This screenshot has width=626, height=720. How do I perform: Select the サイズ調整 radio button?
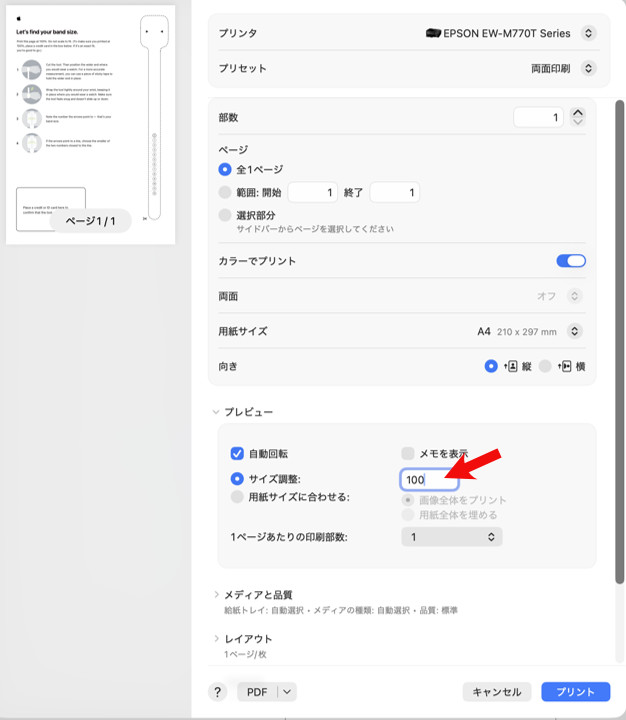click(x=237, y=479)
